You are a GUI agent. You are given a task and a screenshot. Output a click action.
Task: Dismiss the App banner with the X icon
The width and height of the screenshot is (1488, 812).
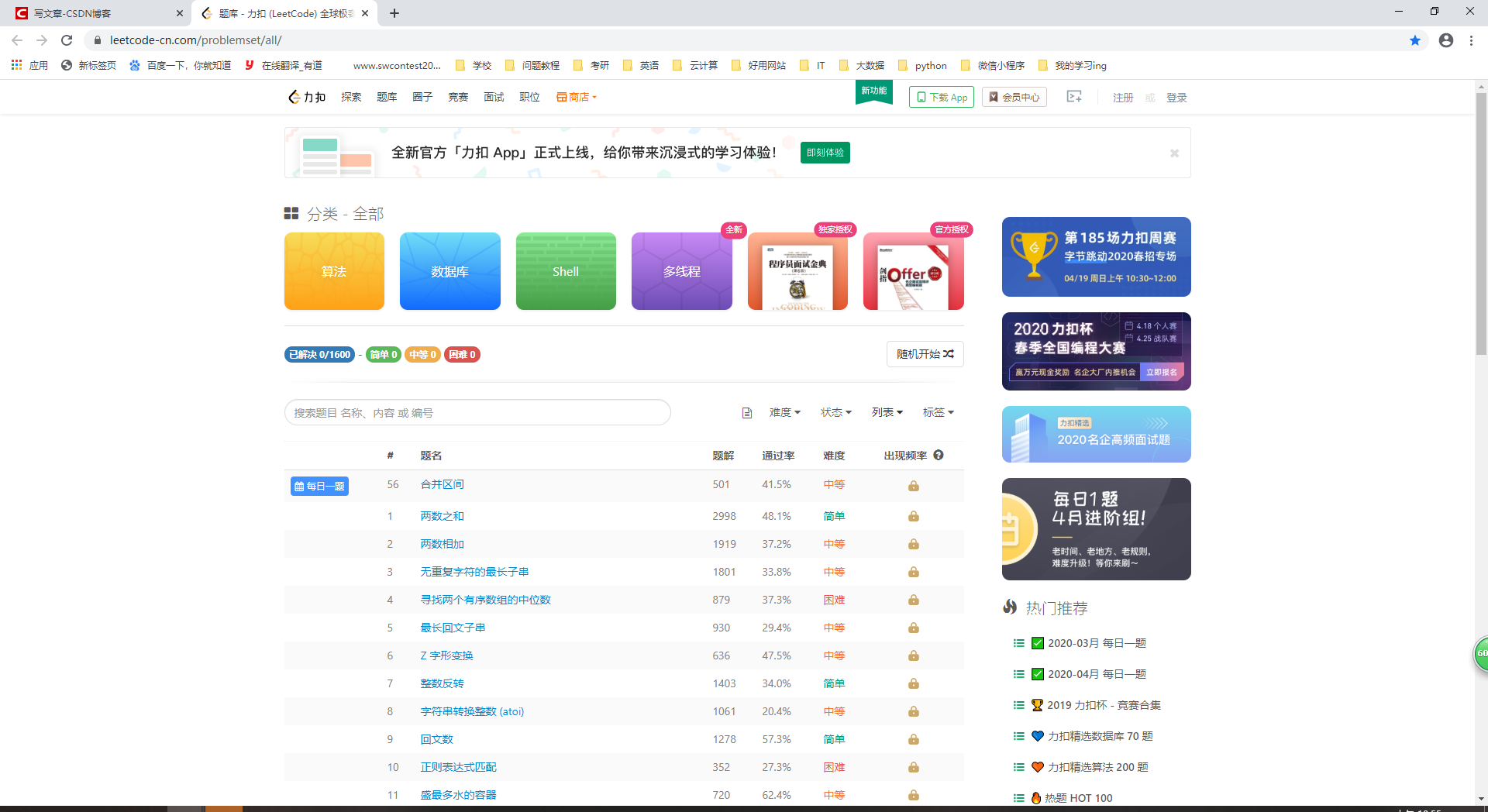pyautogui.click(x=1174, y=153)
